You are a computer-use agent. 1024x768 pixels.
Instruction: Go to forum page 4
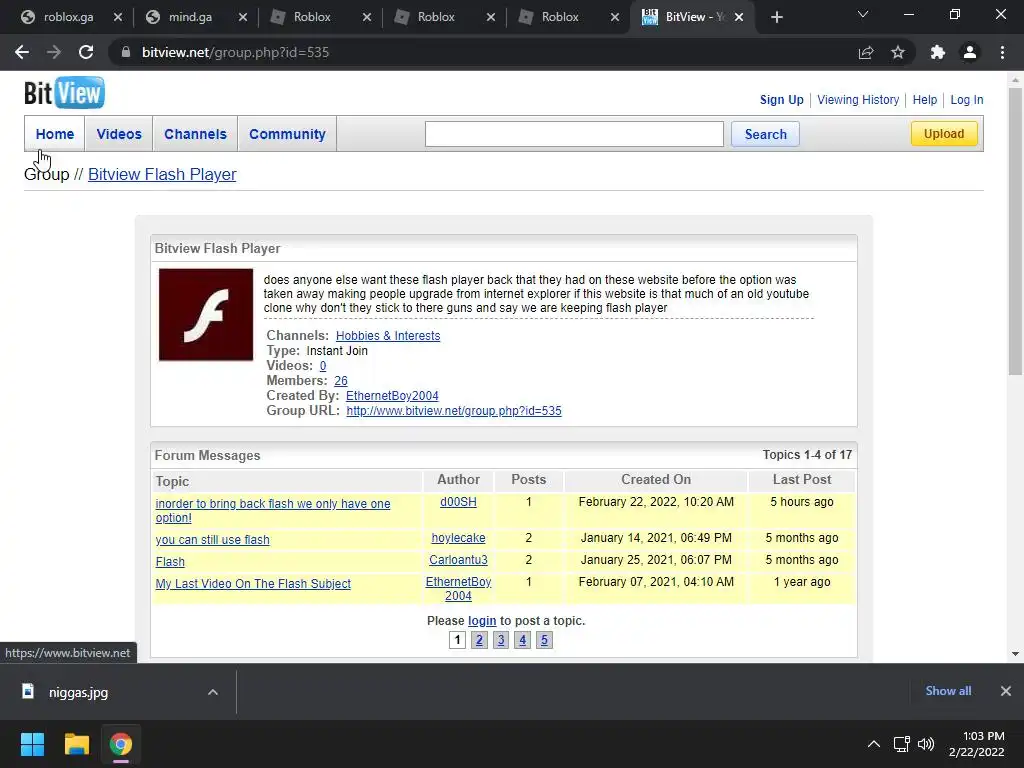[x=522, y=640]
